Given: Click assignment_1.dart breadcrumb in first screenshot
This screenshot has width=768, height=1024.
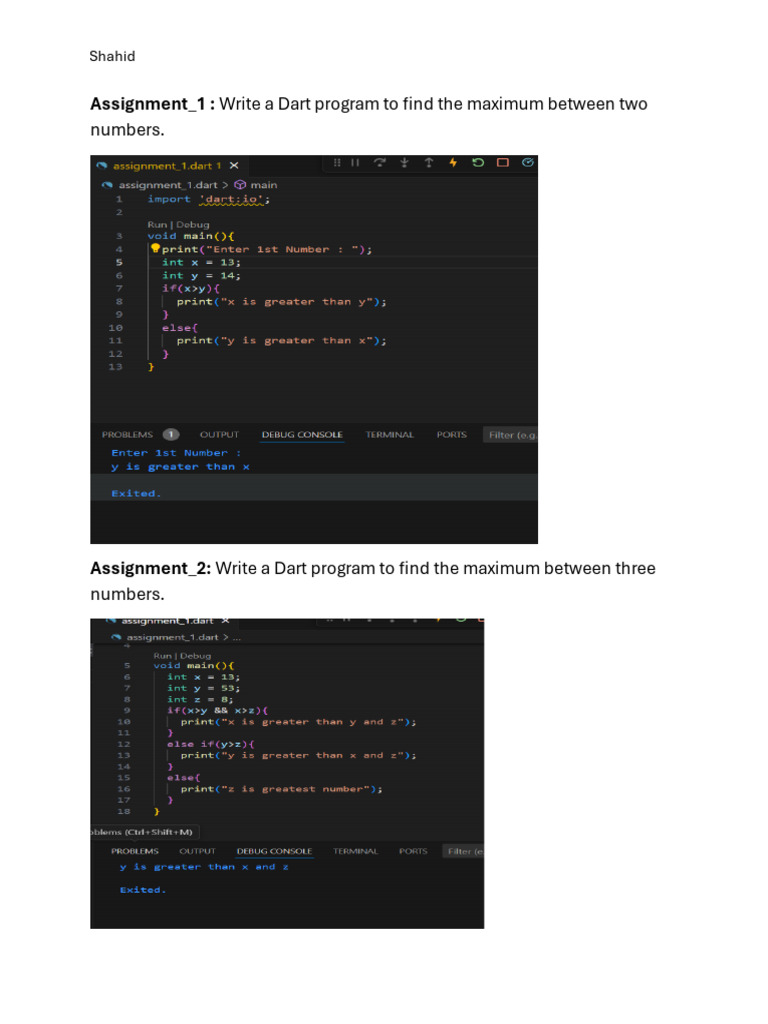Looking at the screenshot, I should pos(168,185).
